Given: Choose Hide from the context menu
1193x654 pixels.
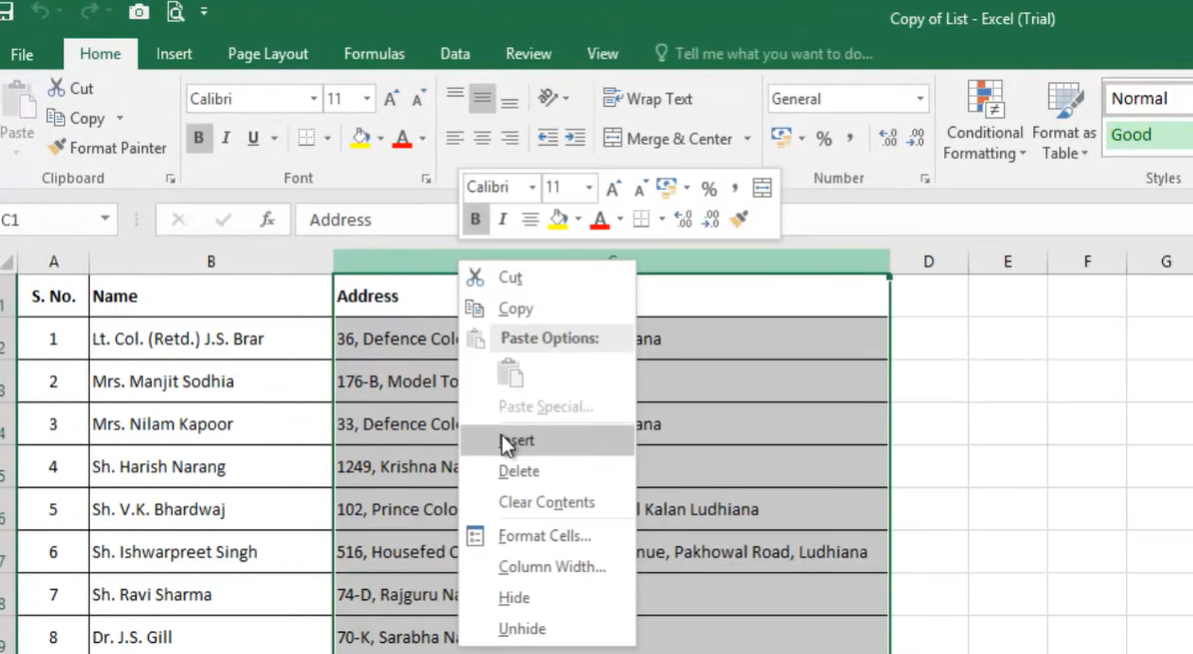Looking at the screenshot, I should (547, 598).
